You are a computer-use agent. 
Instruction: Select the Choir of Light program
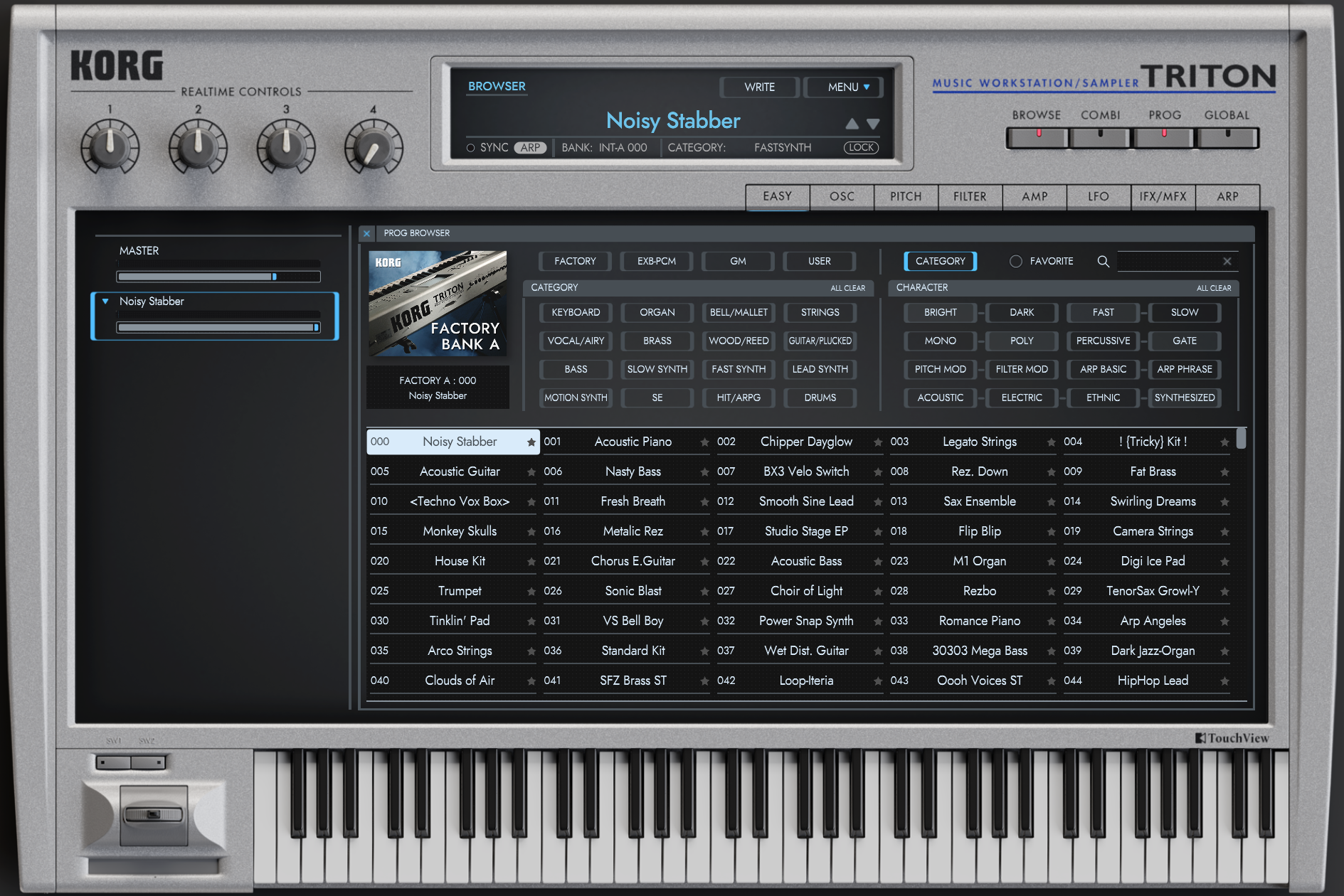pyautogui.click(x=805, y=591)
